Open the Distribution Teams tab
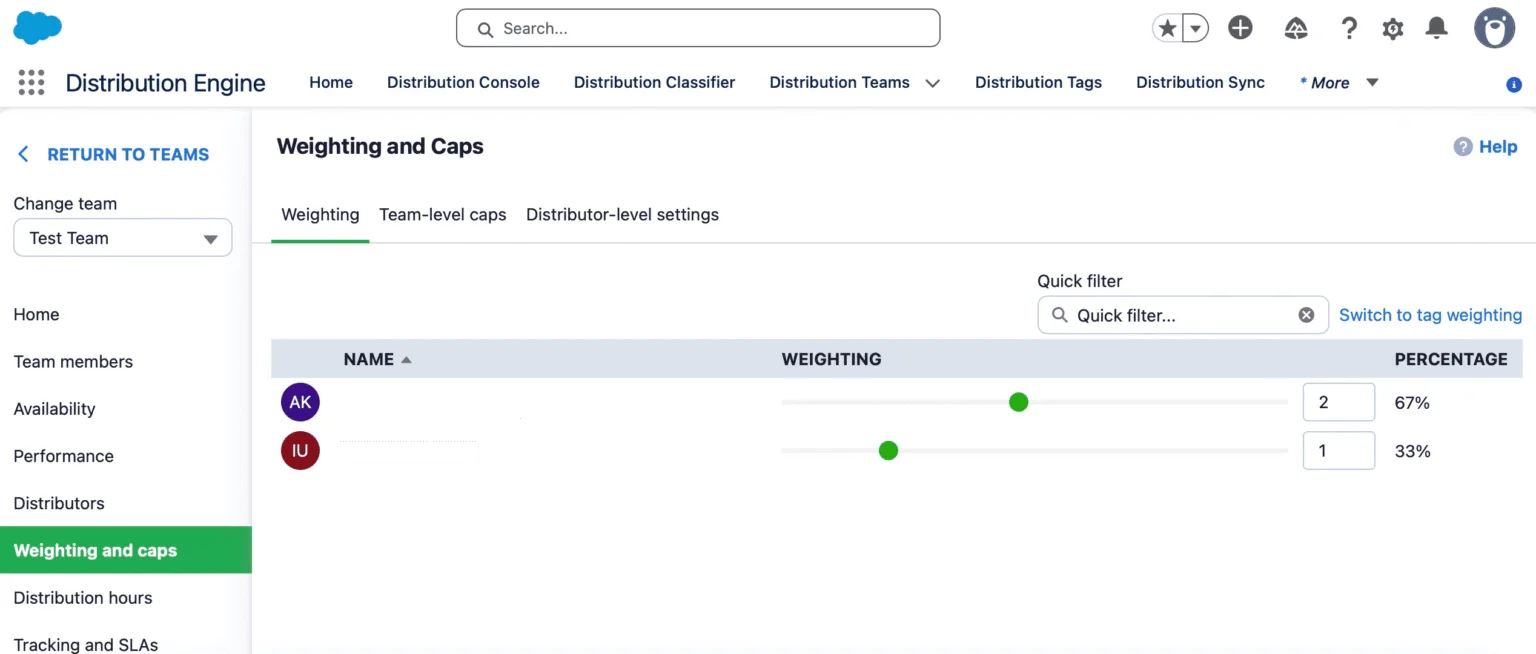This screenshot has width=1536, height=654. 839,83
